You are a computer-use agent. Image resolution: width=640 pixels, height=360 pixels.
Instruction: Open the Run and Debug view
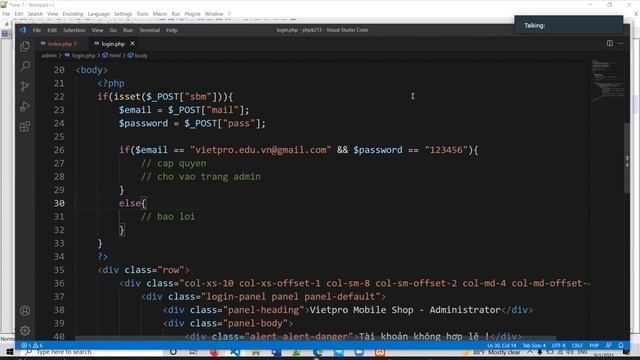25,106
